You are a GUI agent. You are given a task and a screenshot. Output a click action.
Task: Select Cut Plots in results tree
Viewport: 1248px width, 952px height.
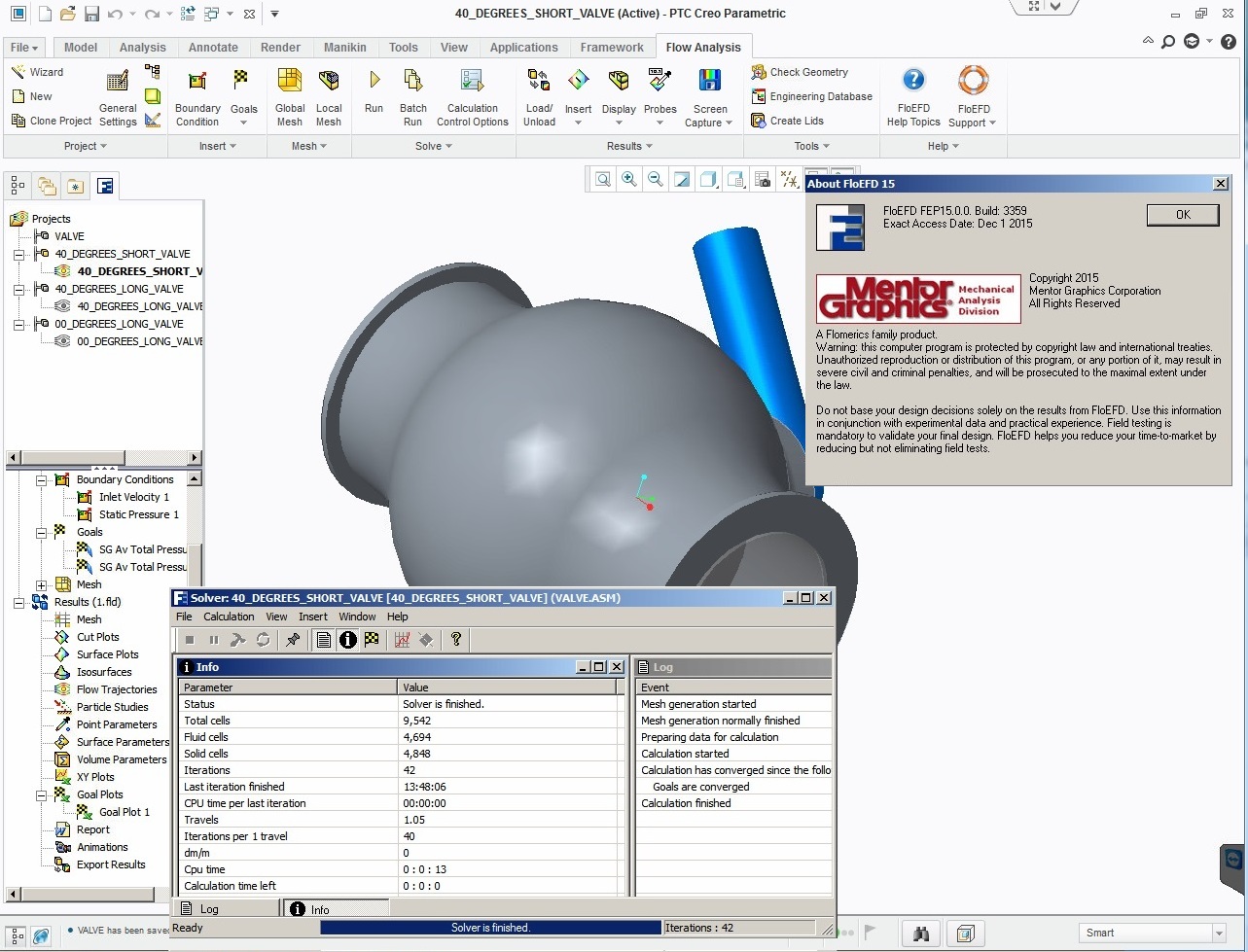(x=98, y=637)
